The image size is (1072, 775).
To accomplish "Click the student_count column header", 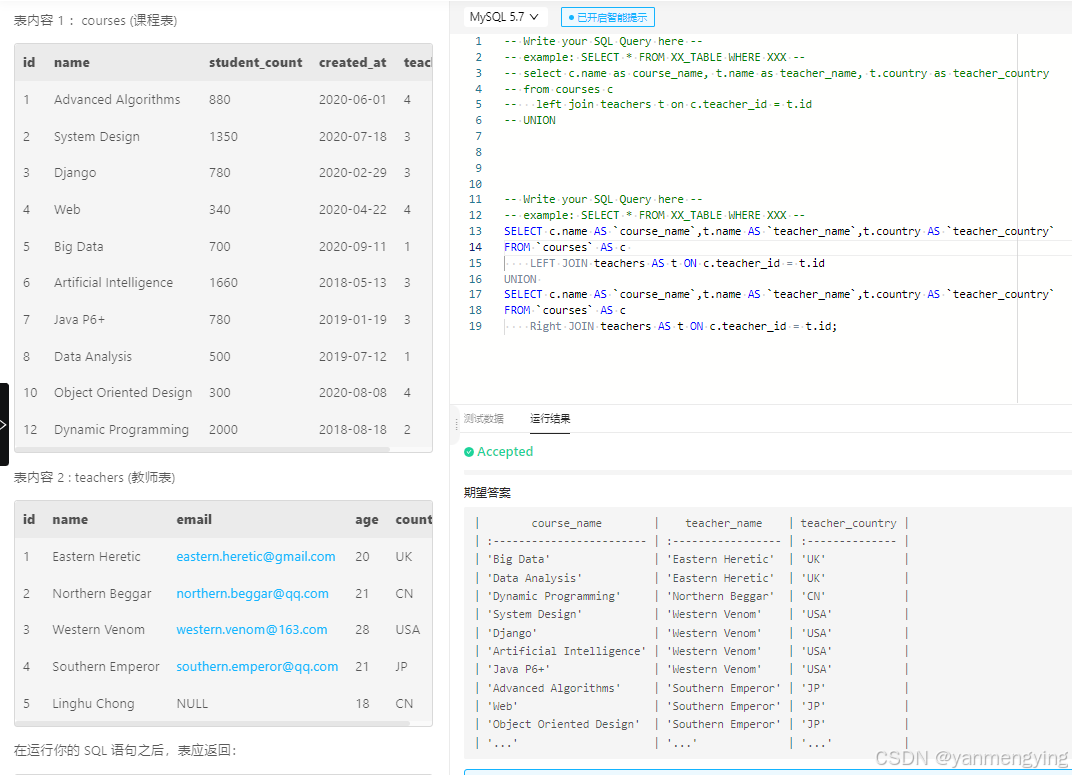I will (x=255, y=62).
